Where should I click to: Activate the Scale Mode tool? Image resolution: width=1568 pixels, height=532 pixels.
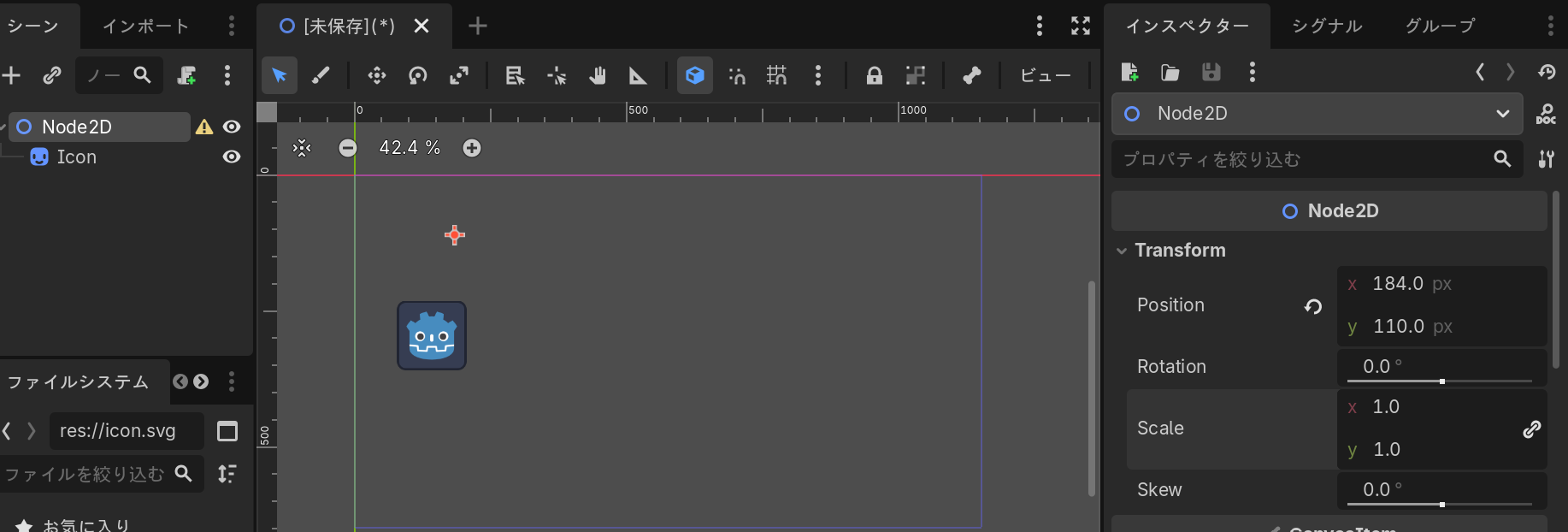pos(459,75)
